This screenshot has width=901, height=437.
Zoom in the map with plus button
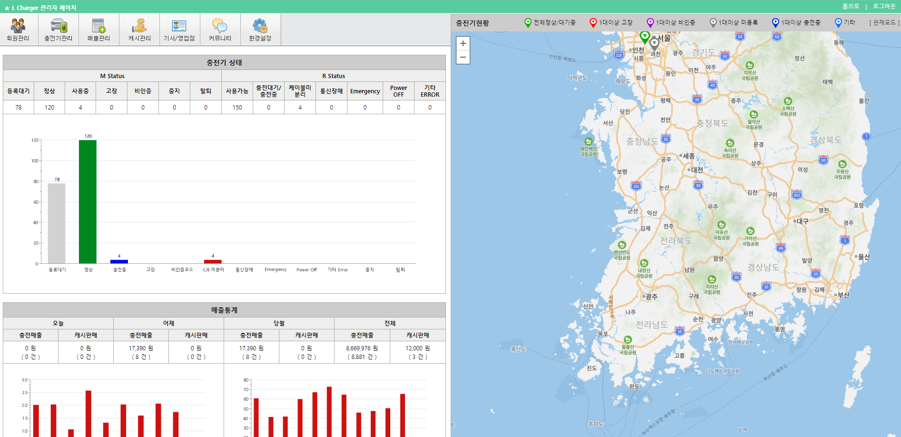coord(463,44)
